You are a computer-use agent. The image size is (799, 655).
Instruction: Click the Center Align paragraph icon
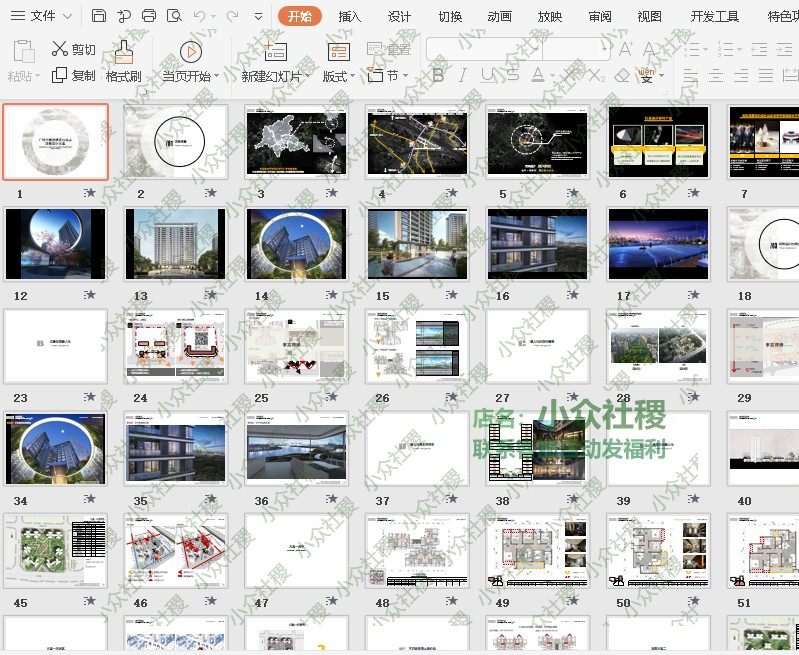pos(716,75)
